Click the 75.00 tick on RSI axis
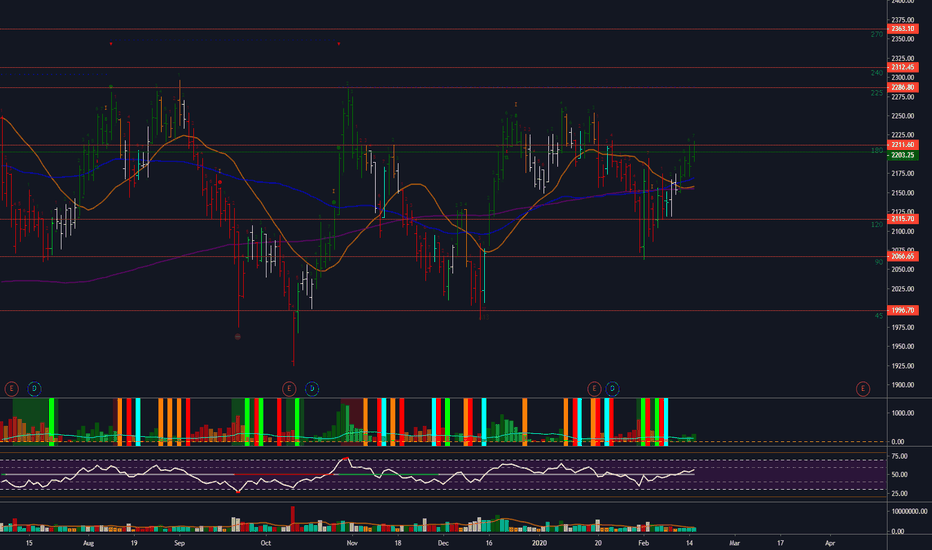Image resolution: width=932 pixels, height=550 pixels. coord(900,457)
